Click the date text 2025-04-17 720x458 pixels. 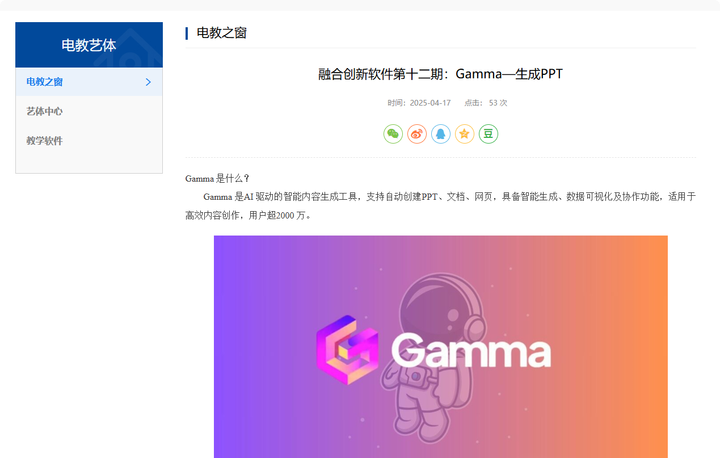430,103
